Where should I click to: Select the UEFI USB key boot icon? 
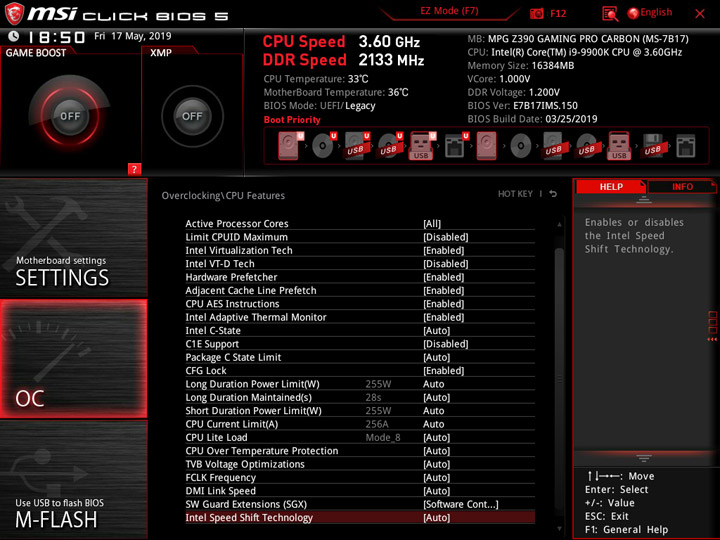[422, 146]
